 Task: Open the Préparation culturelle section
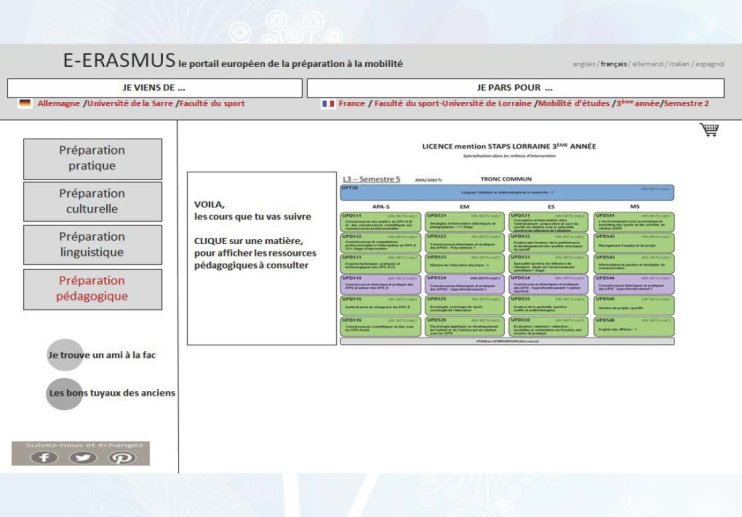click(x=92, y=202)
